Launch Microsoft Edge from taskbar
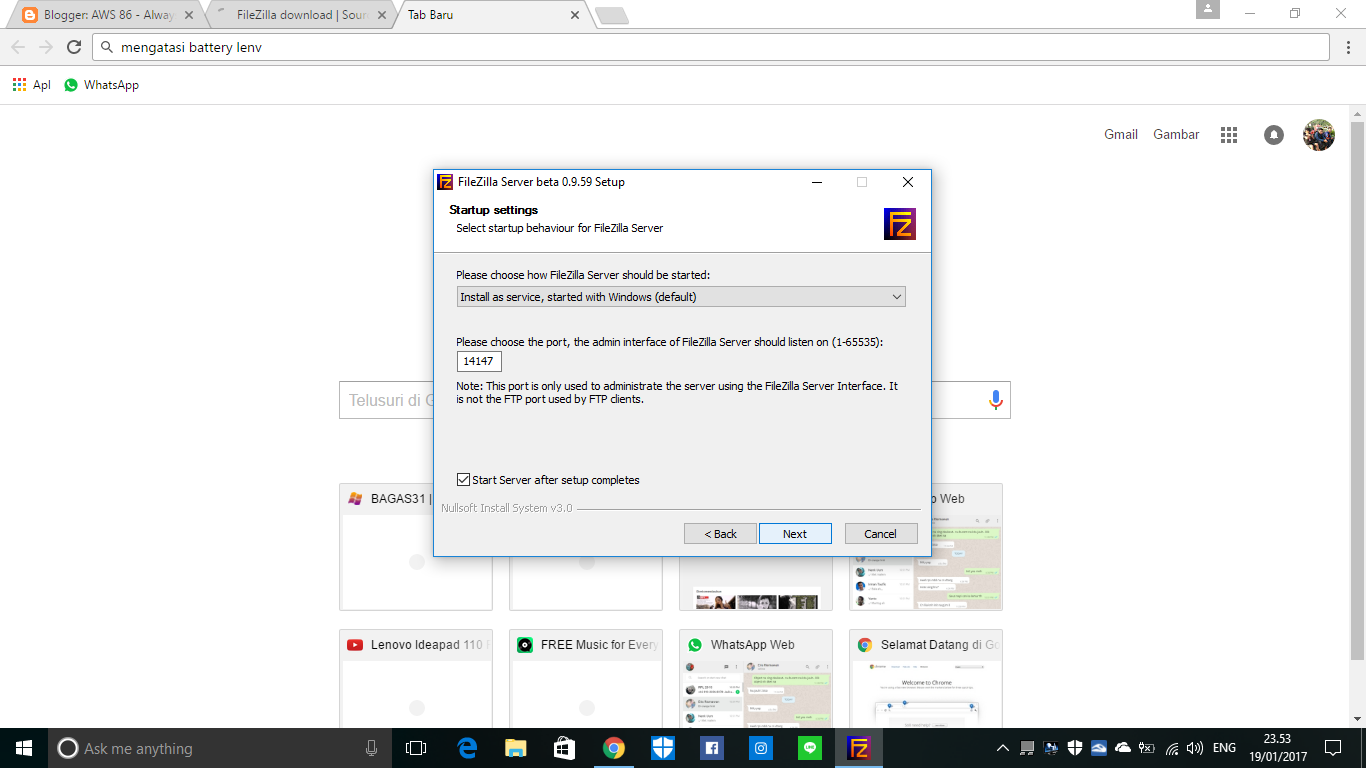The height and width of the screenshot is (768, 1366). (466, 748)
